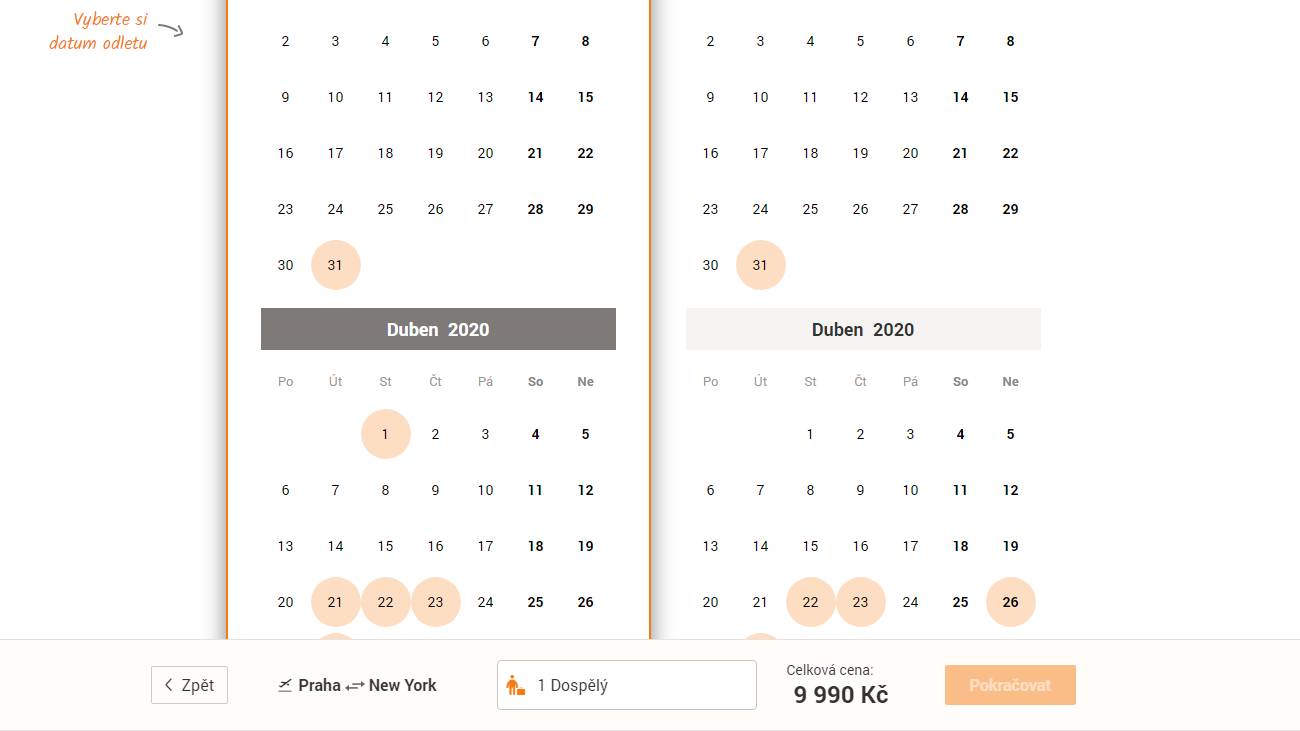Viewport: 1300px width, 731px height.
Task: Click light "Duben 2020" header in right calendar
Action: pos(863,329)
